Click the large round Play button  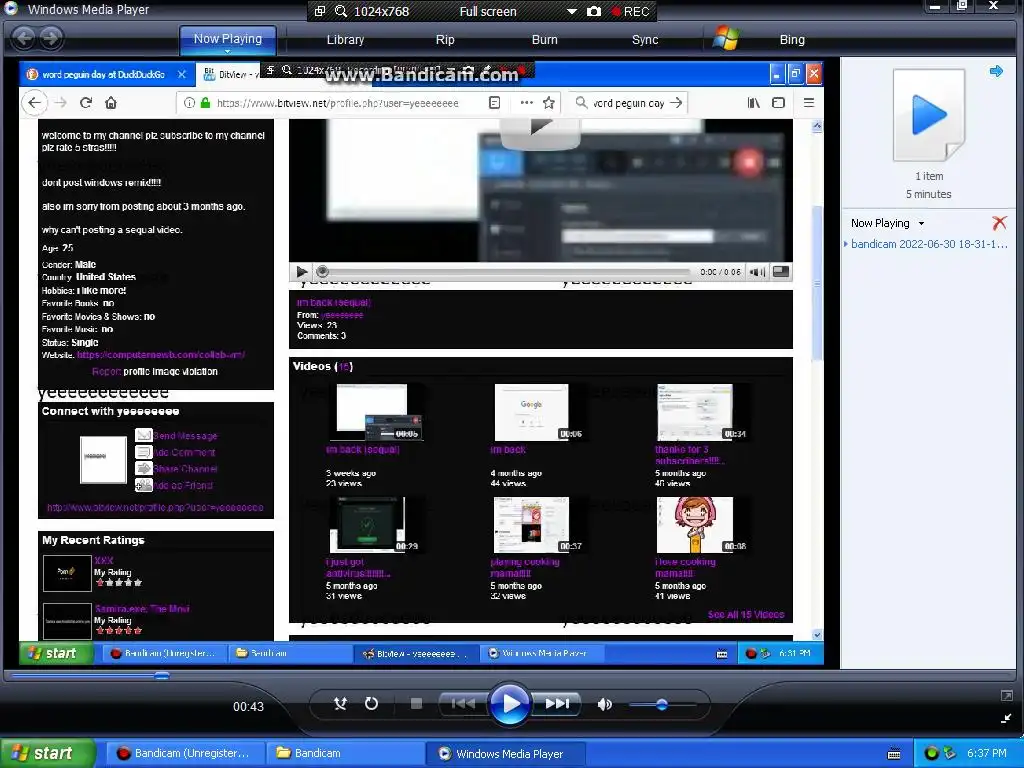[509, 703]
